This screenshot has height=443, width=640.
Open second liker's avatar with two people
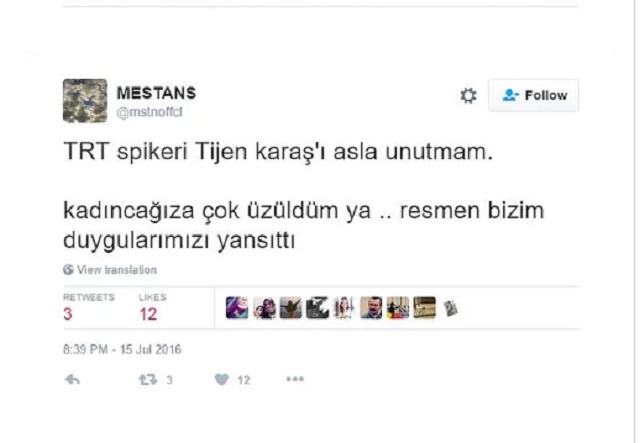(264, 307)
